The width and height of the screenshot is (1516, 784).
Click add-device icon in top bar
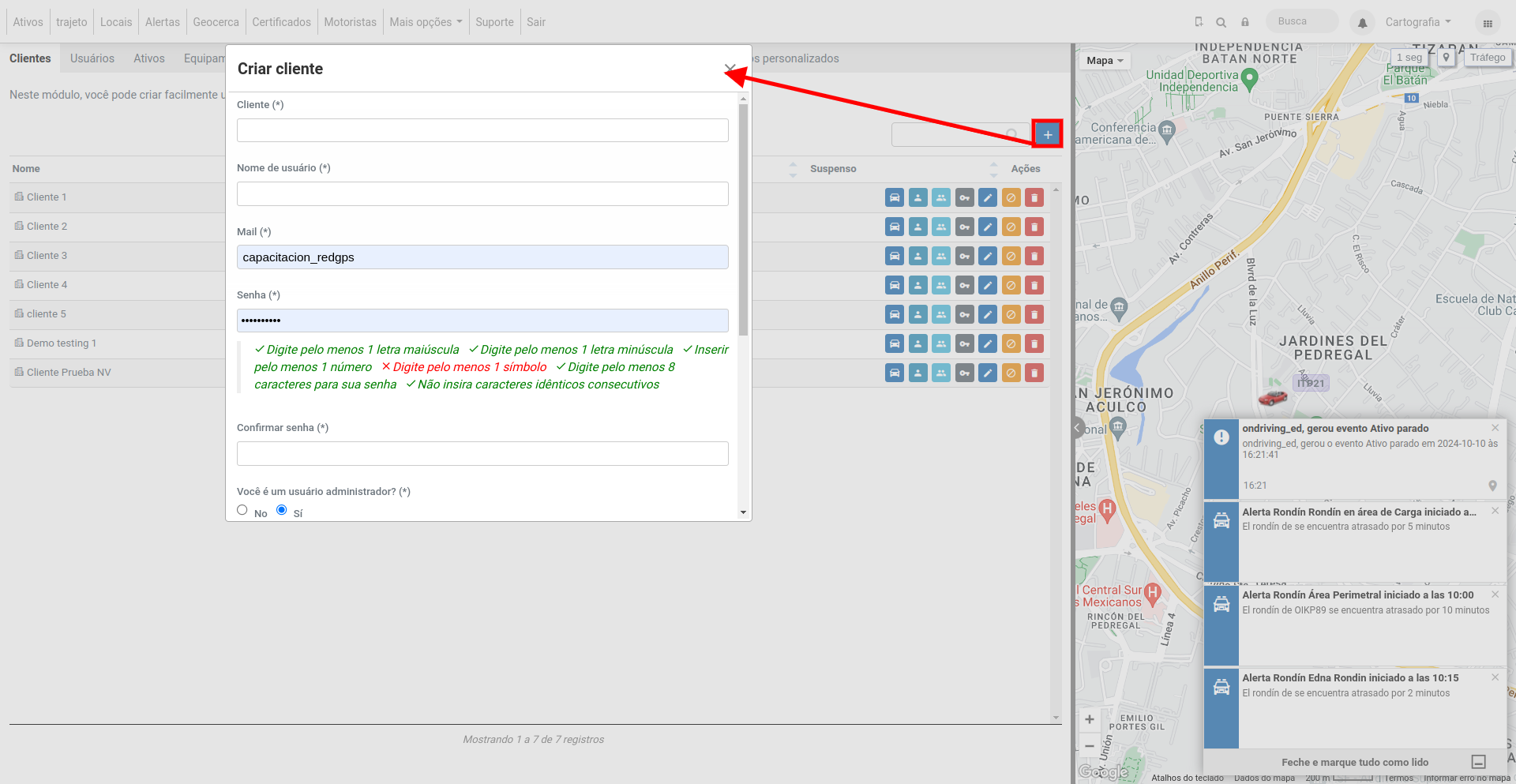coord(1199,22)
